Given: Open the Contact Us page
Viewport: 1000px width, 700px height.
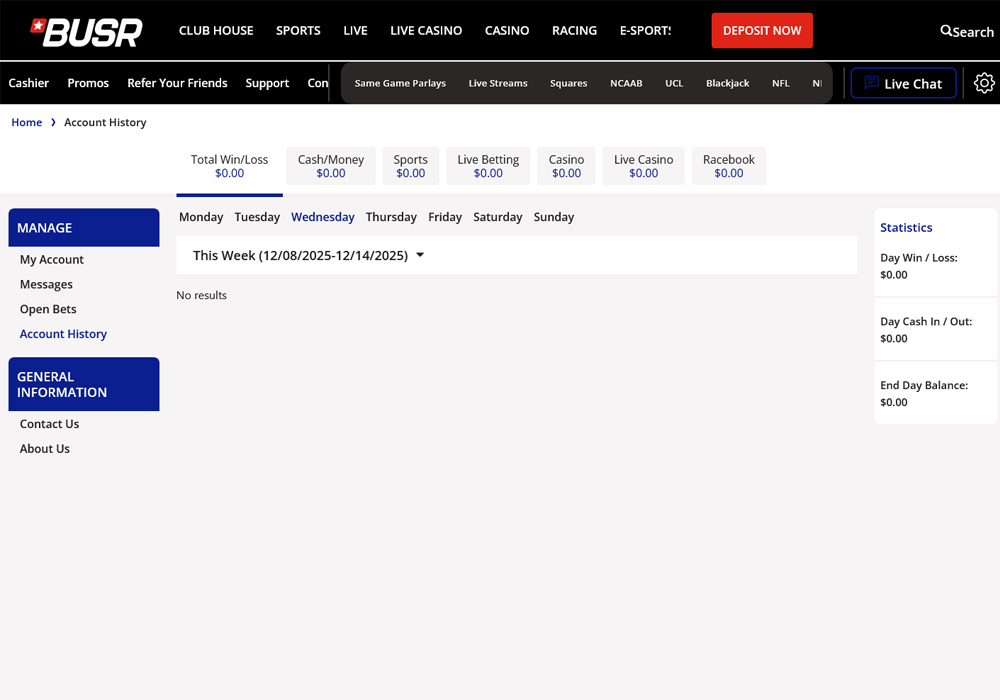Looking at the screenshot, I should tap(49, 424).
